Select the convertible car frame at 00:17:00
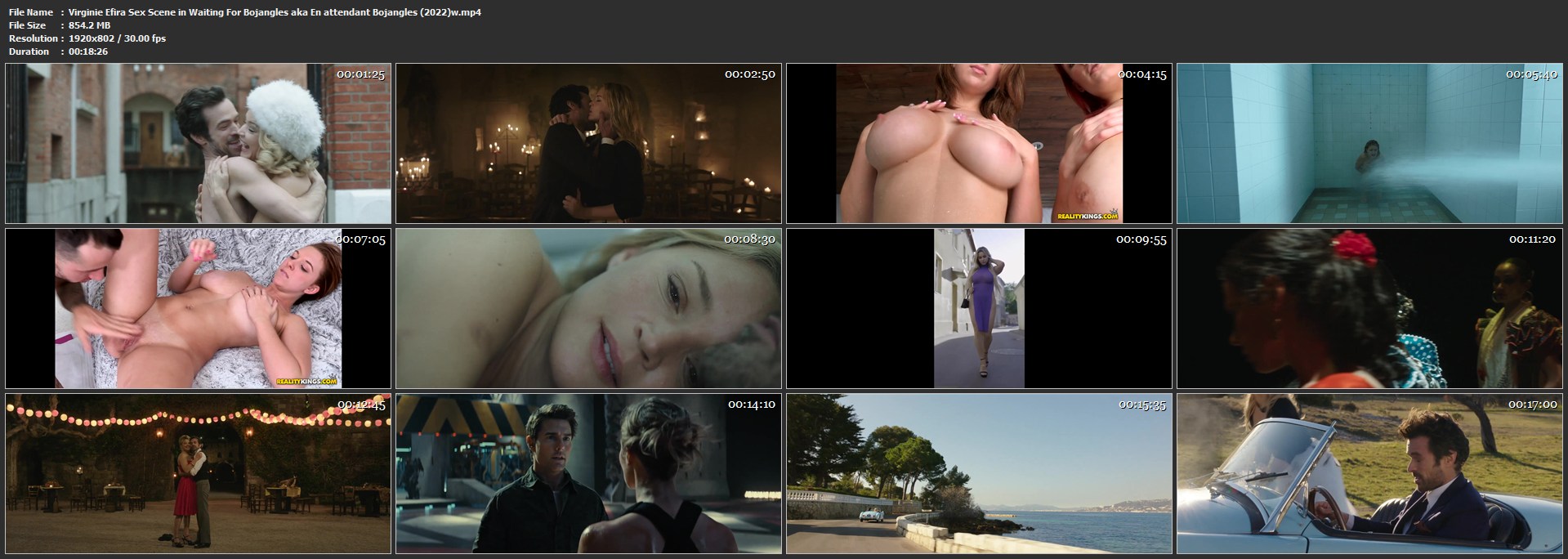Viewport: 1568px width, 559px height. tap(1369, 473)
